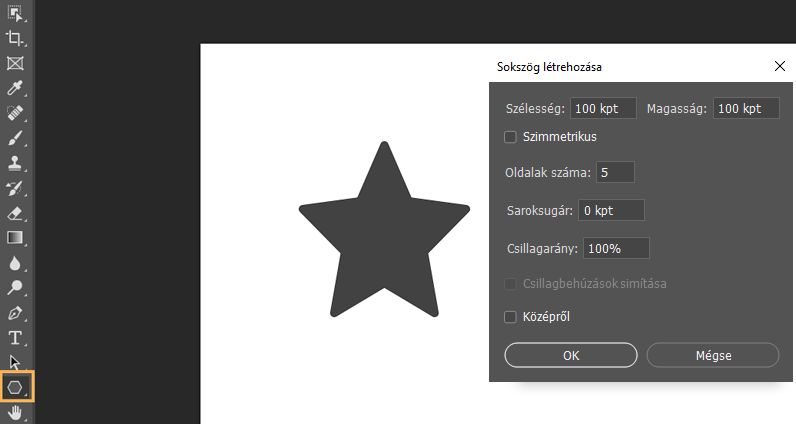Click the Sokszög létrehozása title text
796x424 pixels.
point(549,67)
